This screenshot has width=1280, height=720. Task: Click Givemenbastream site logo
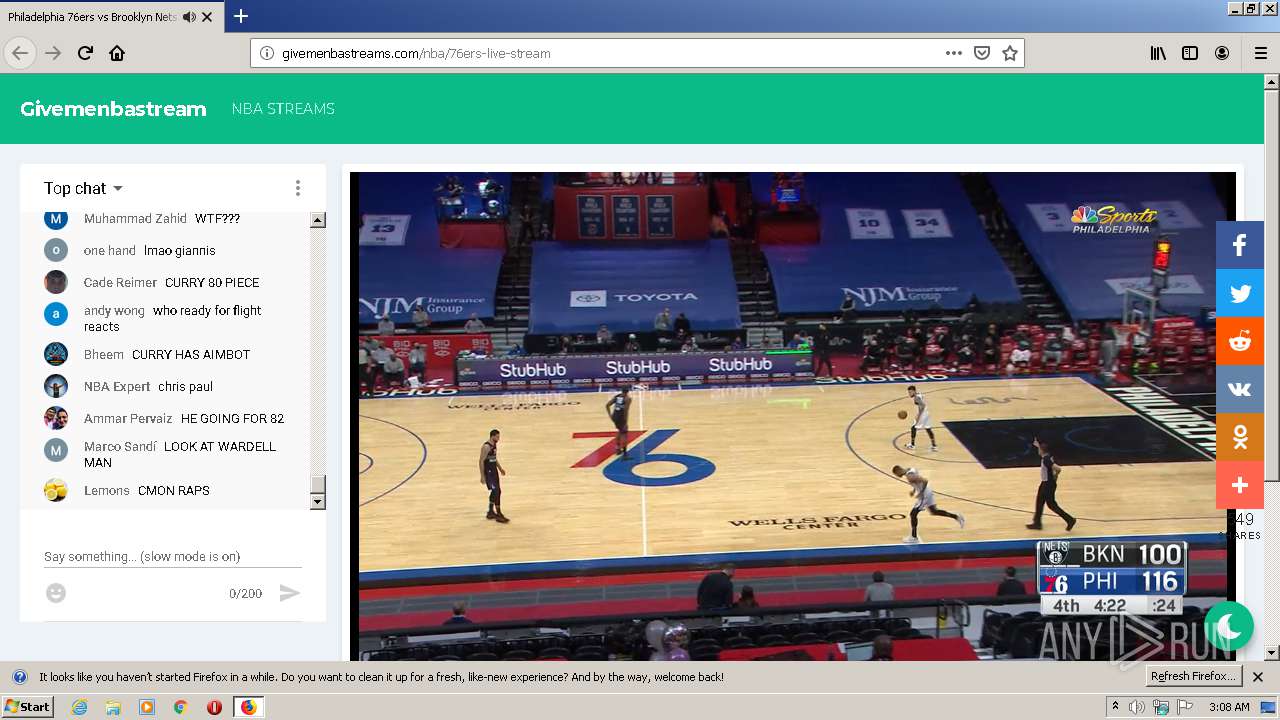[113, 109]
